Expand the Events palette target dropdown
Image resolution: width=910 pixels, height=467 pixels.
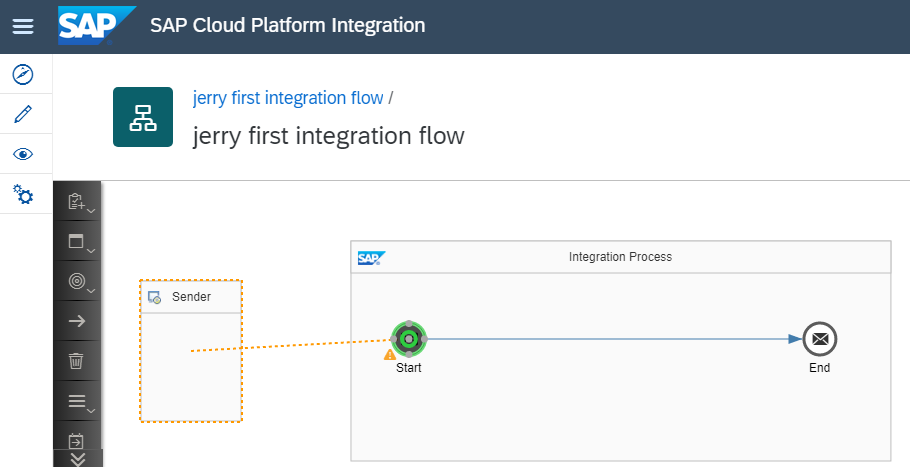click(78, 282)
